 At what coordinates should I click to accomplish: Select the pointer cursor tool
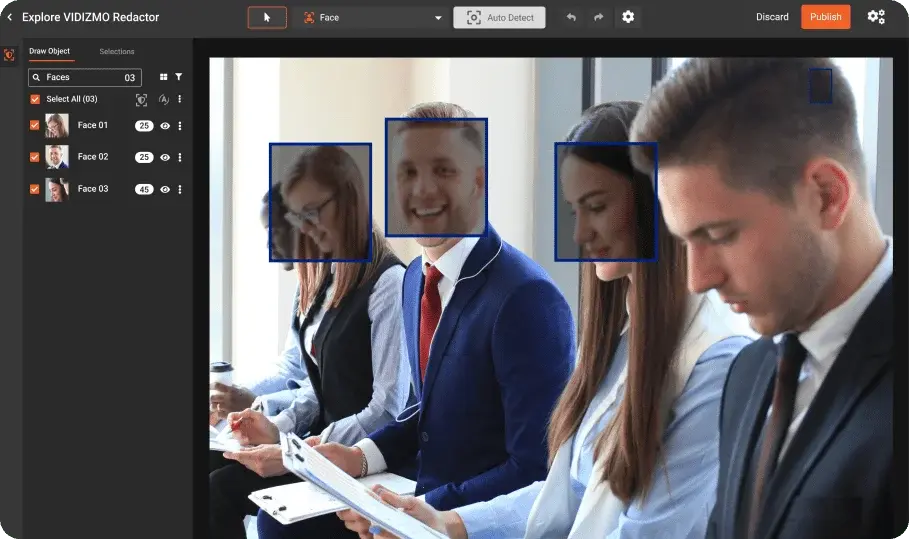267,17
